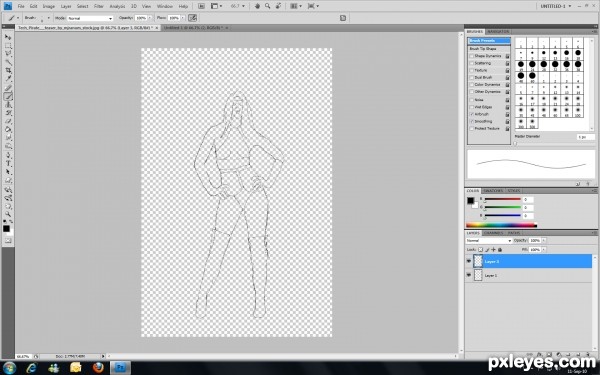
Task: Uncheck the Airbrush checkbox
Action: (x=471, y=114)
